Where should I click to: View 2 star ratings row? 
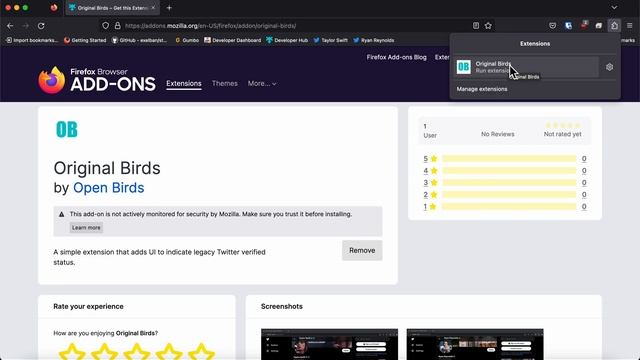[505, 195]
